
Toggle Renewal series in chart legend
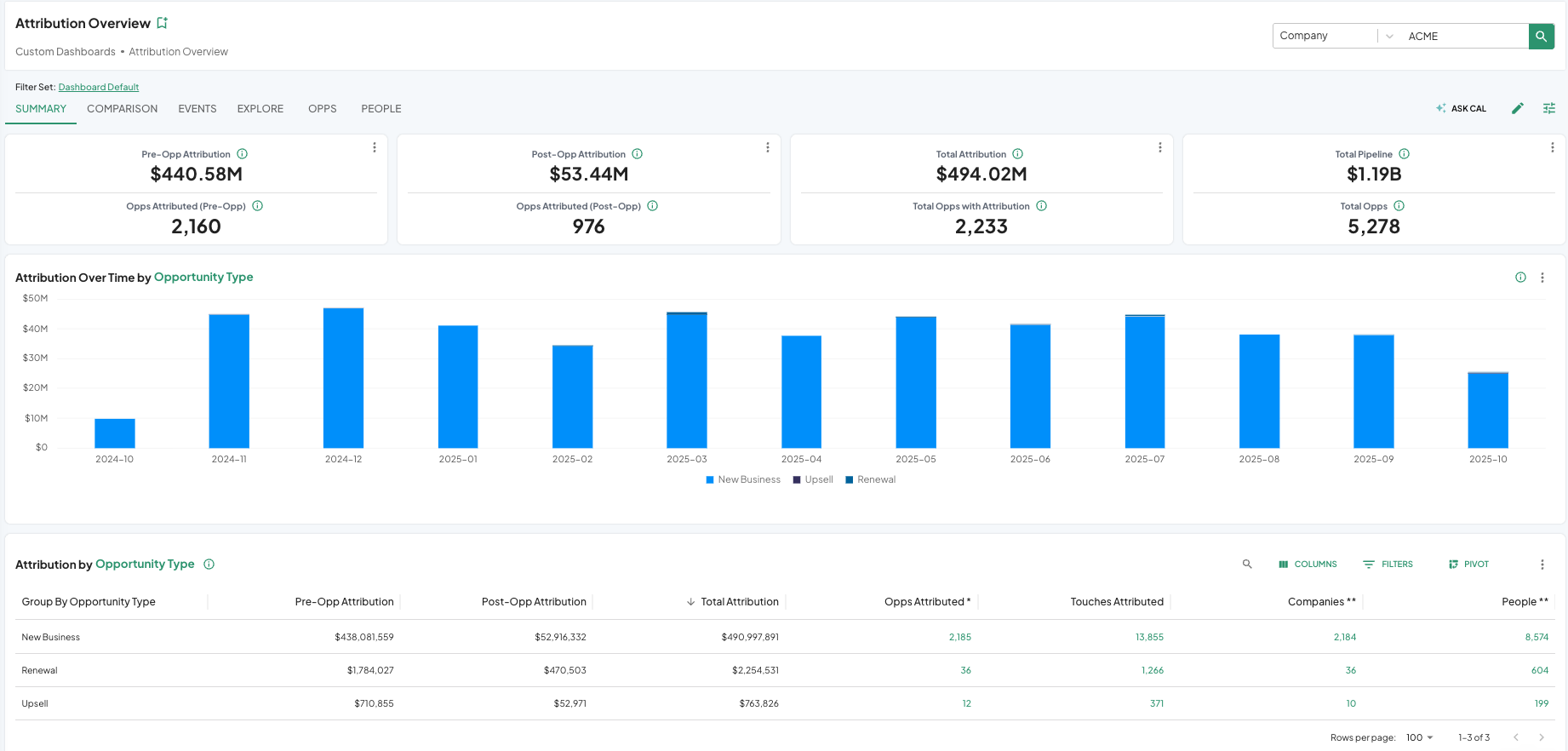click(x=870, y=479)
